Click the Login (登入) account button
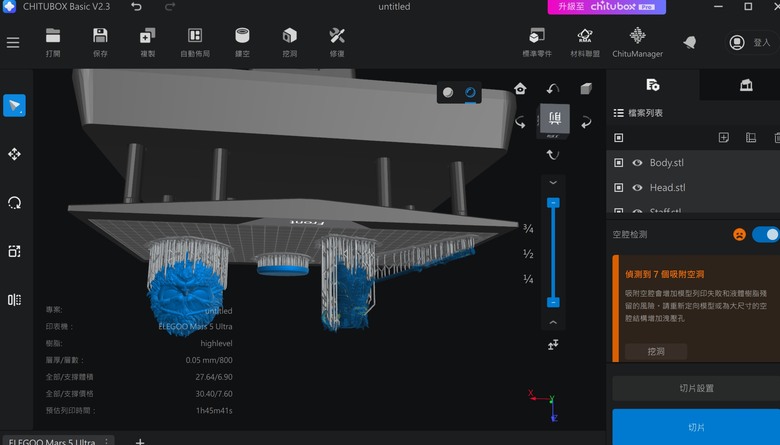Image resolution: width=780 pixels, height=445 pixels. click(x=752, y=42)
